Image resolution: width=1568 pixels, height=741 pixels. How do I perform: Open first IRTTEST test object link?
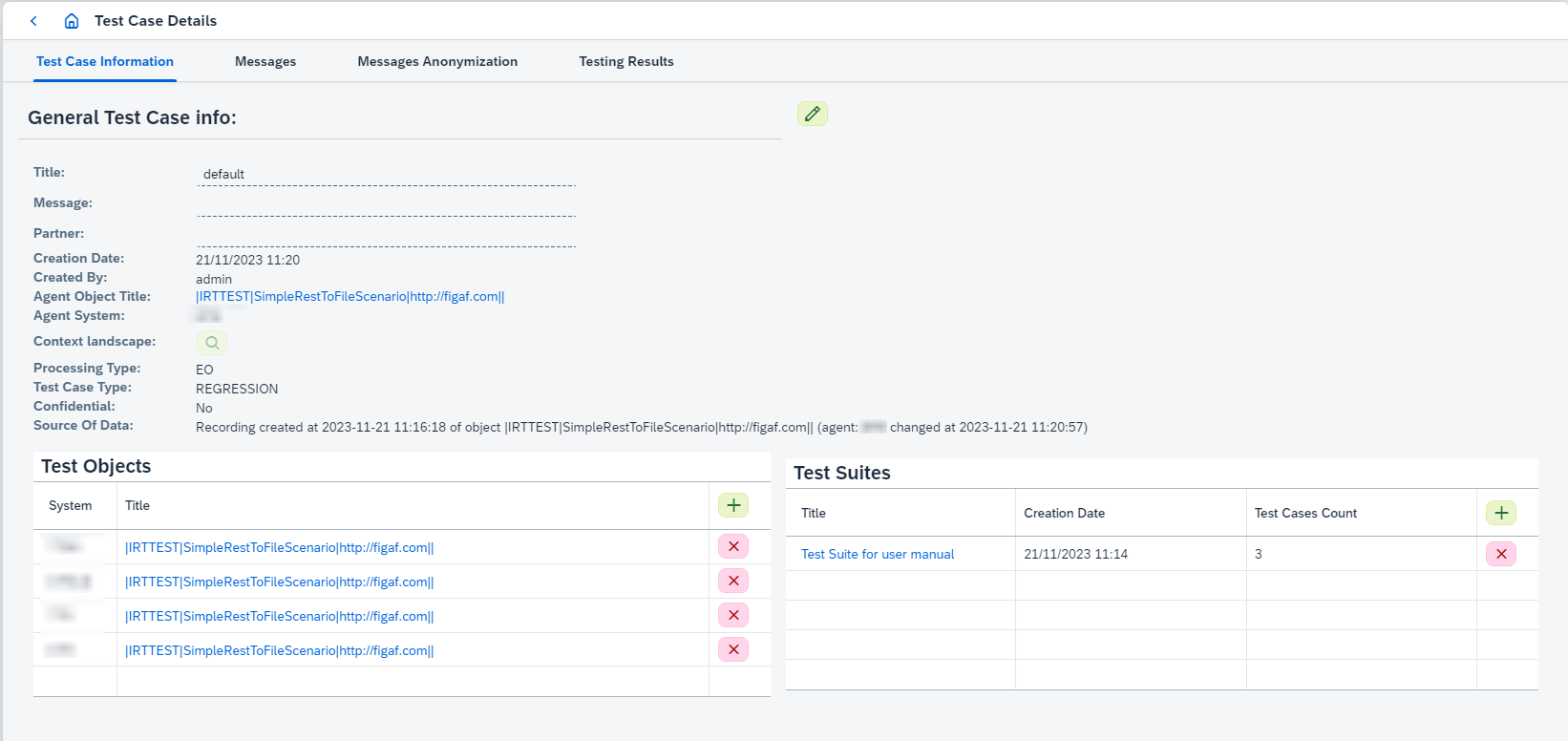point(280,547)
